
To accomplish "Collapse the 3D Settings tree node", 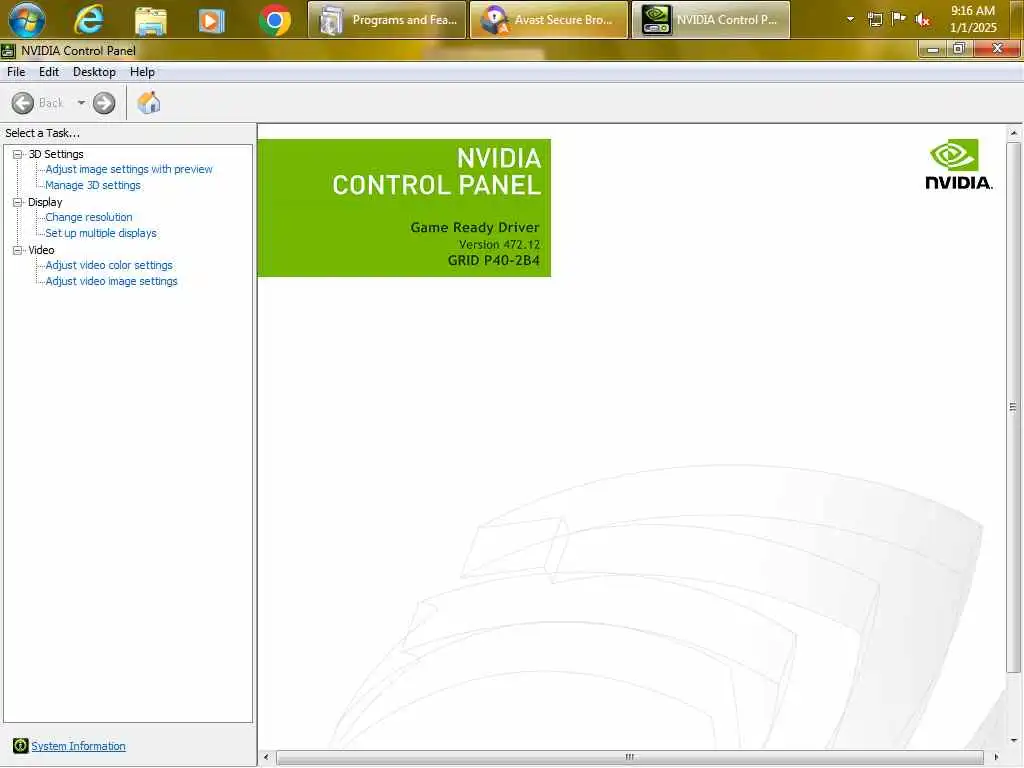I will (18, 154).
